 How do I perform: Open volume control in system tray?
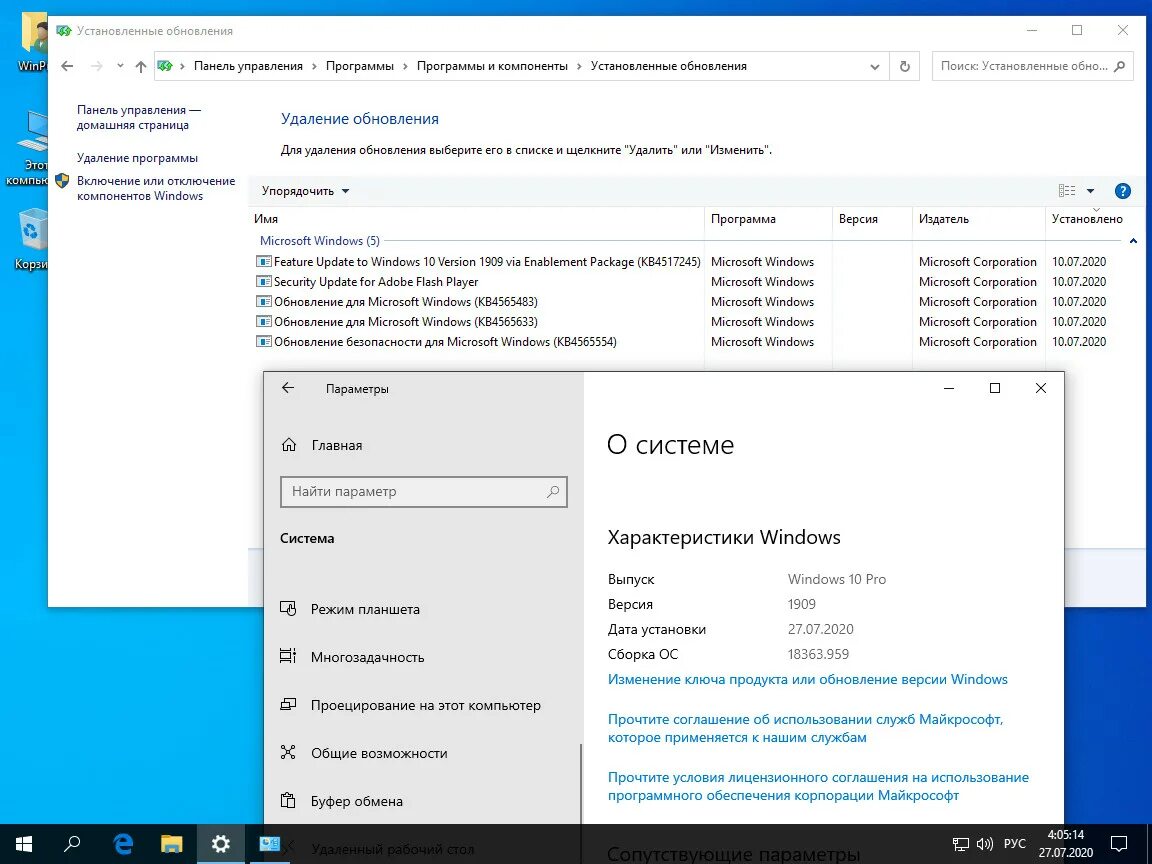984,844
